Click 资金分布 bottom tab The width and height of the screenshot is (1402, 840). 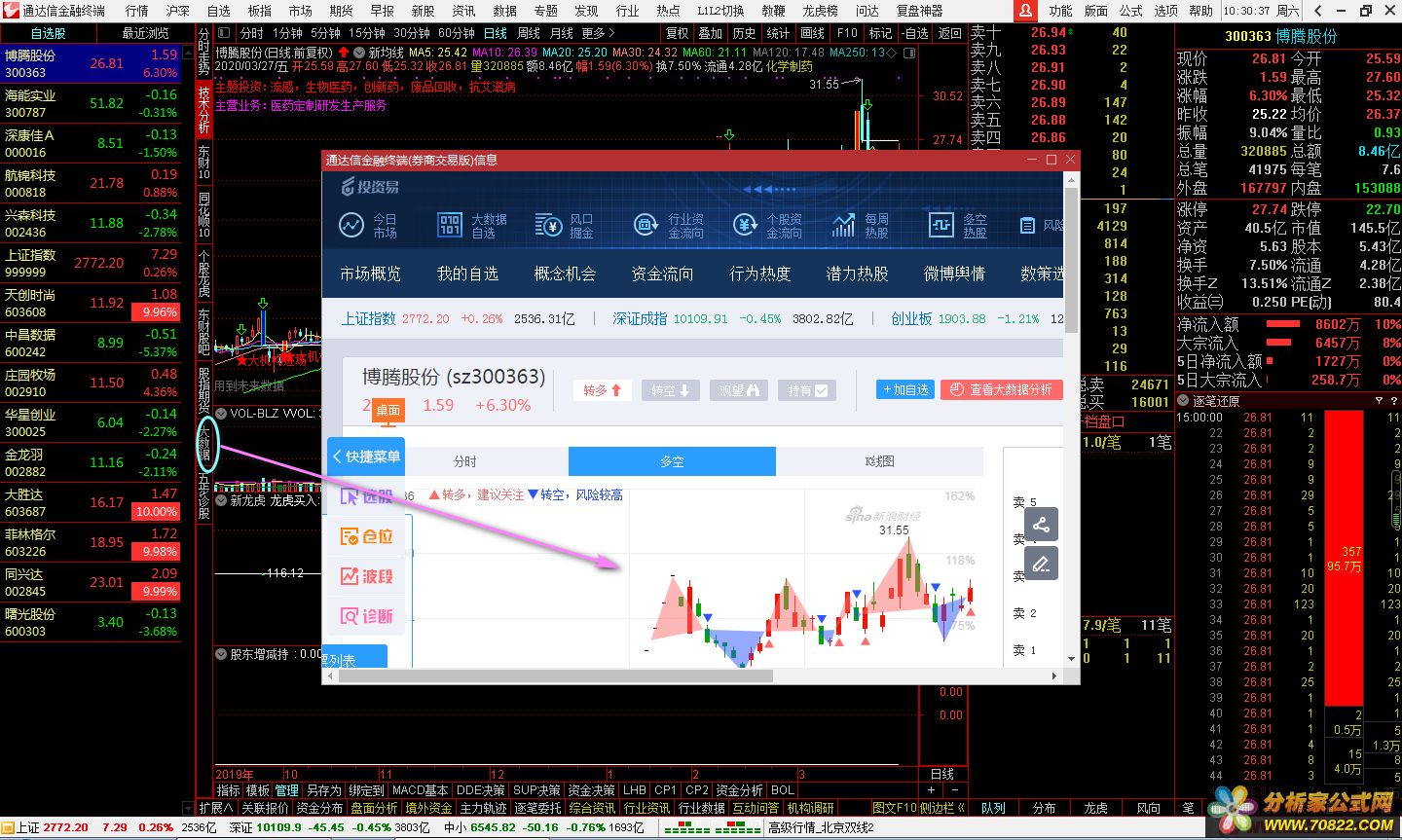point(319,808)
